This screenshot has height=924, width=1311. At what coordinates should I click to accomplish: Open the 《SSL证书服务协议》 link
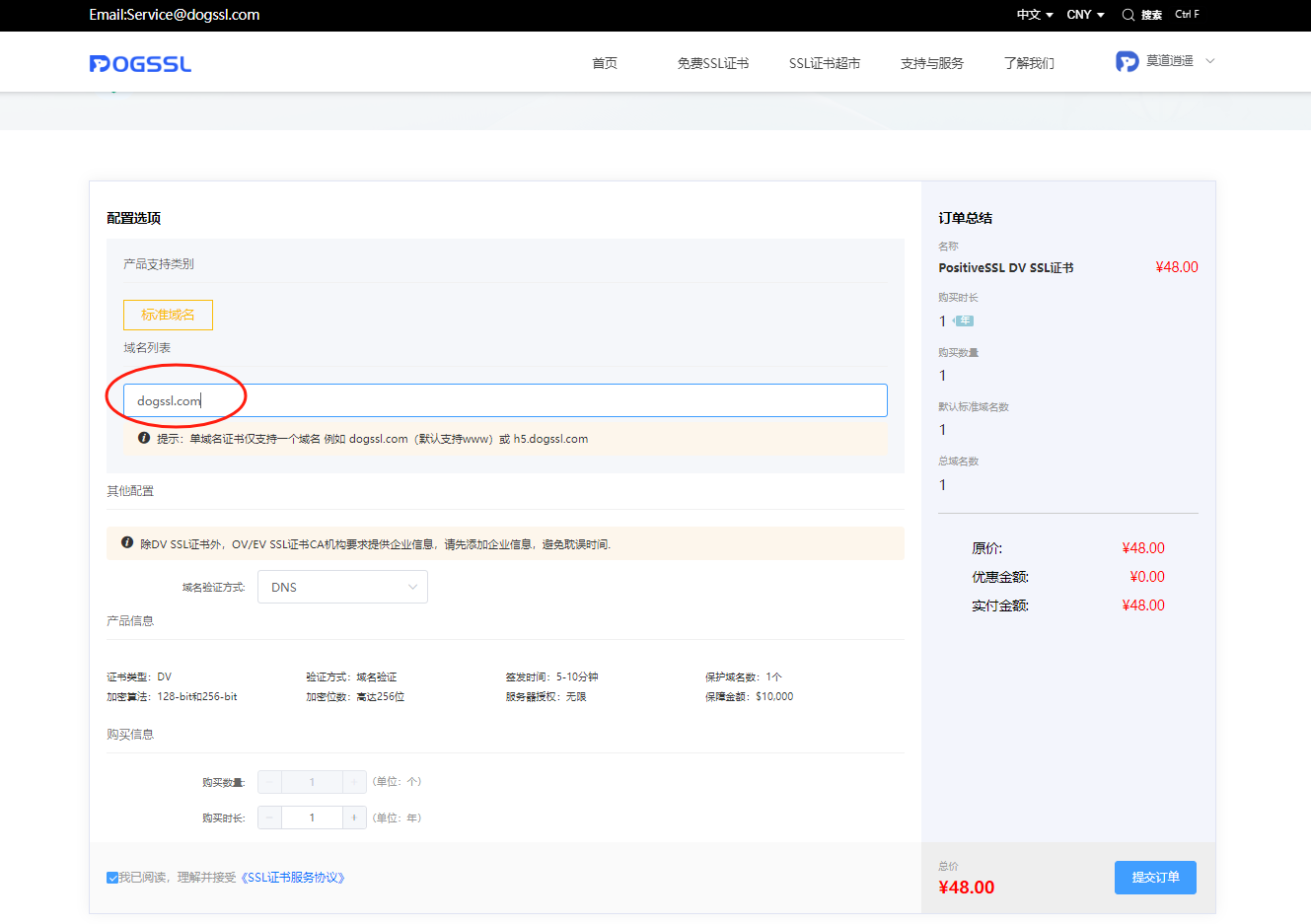293,878
